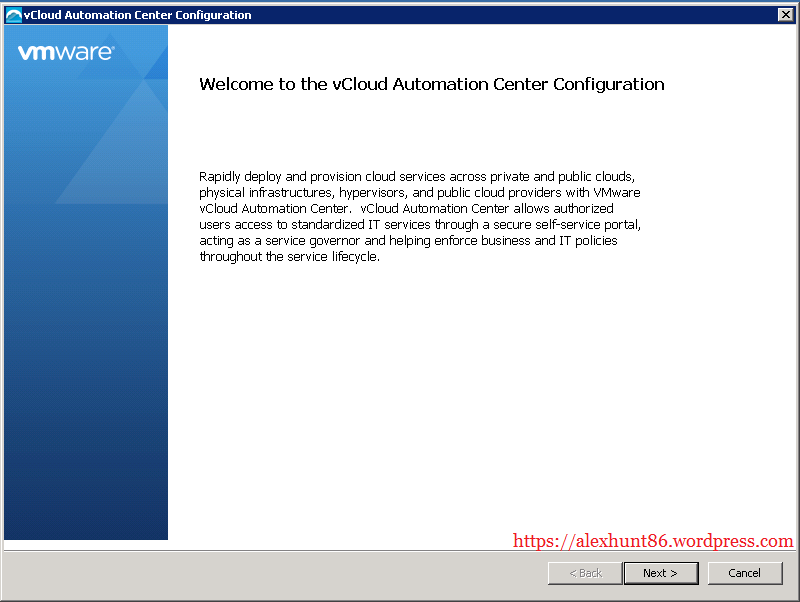Click the VMware logo in the banner

click(66, 53)
